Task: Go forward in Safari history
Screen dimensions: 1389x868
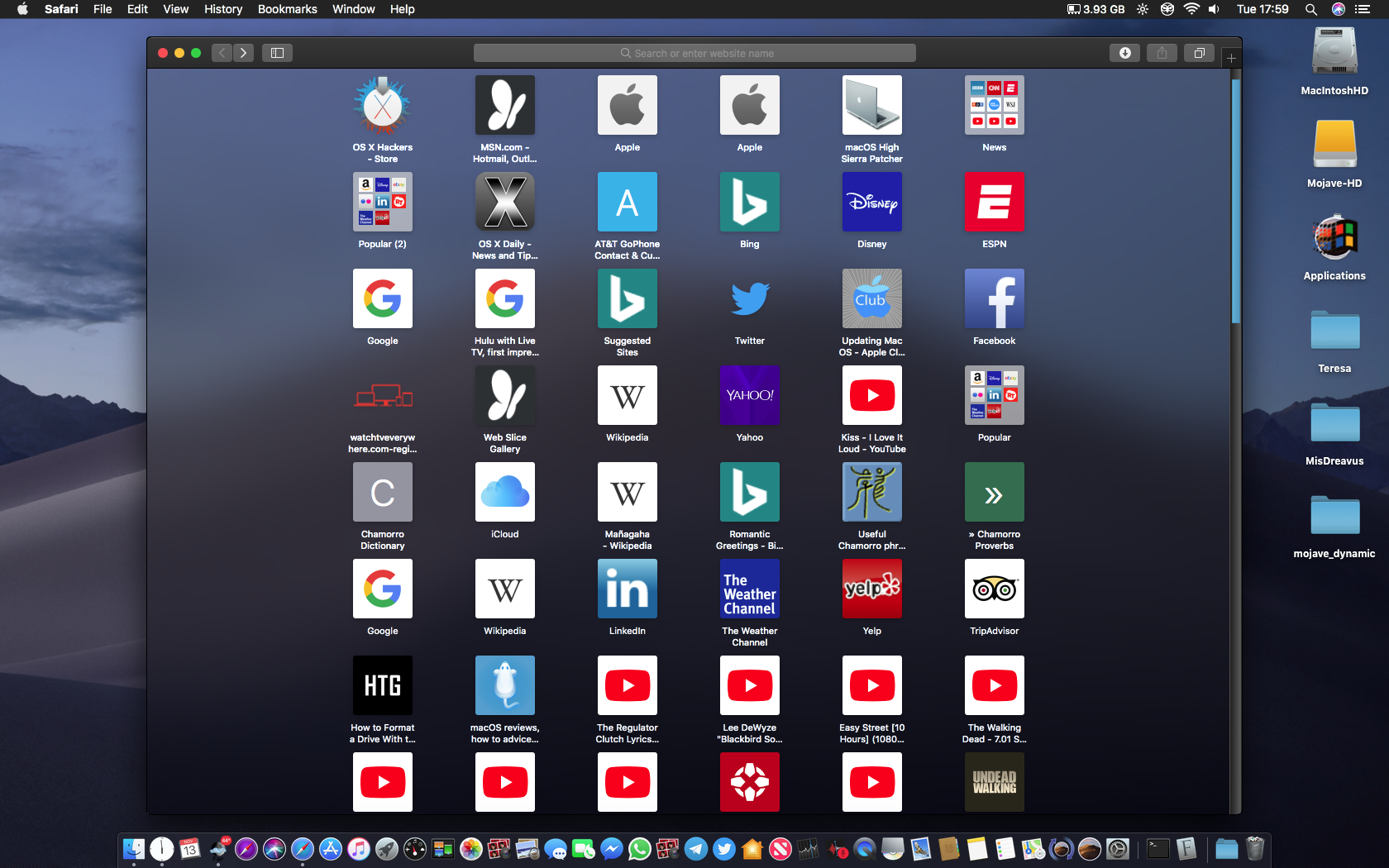Action: [x=243, y=53]
